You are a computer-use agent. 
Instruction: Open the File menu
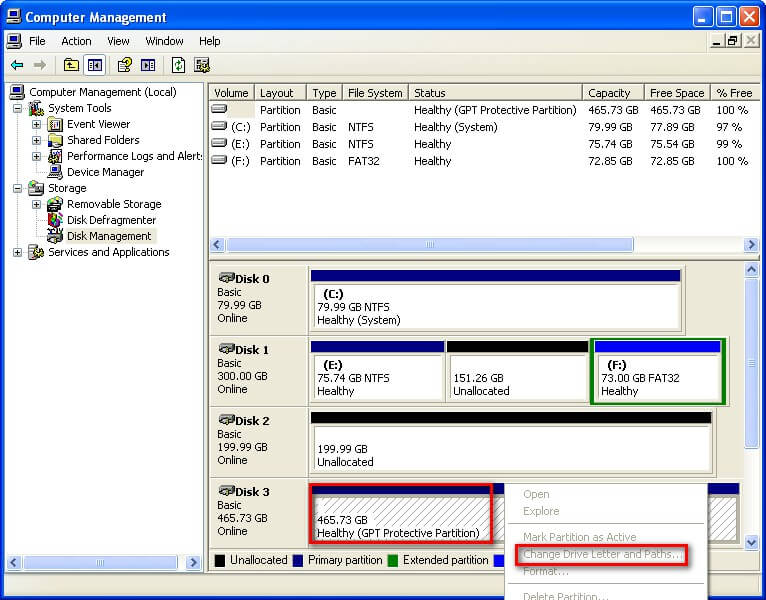point(37,42)
